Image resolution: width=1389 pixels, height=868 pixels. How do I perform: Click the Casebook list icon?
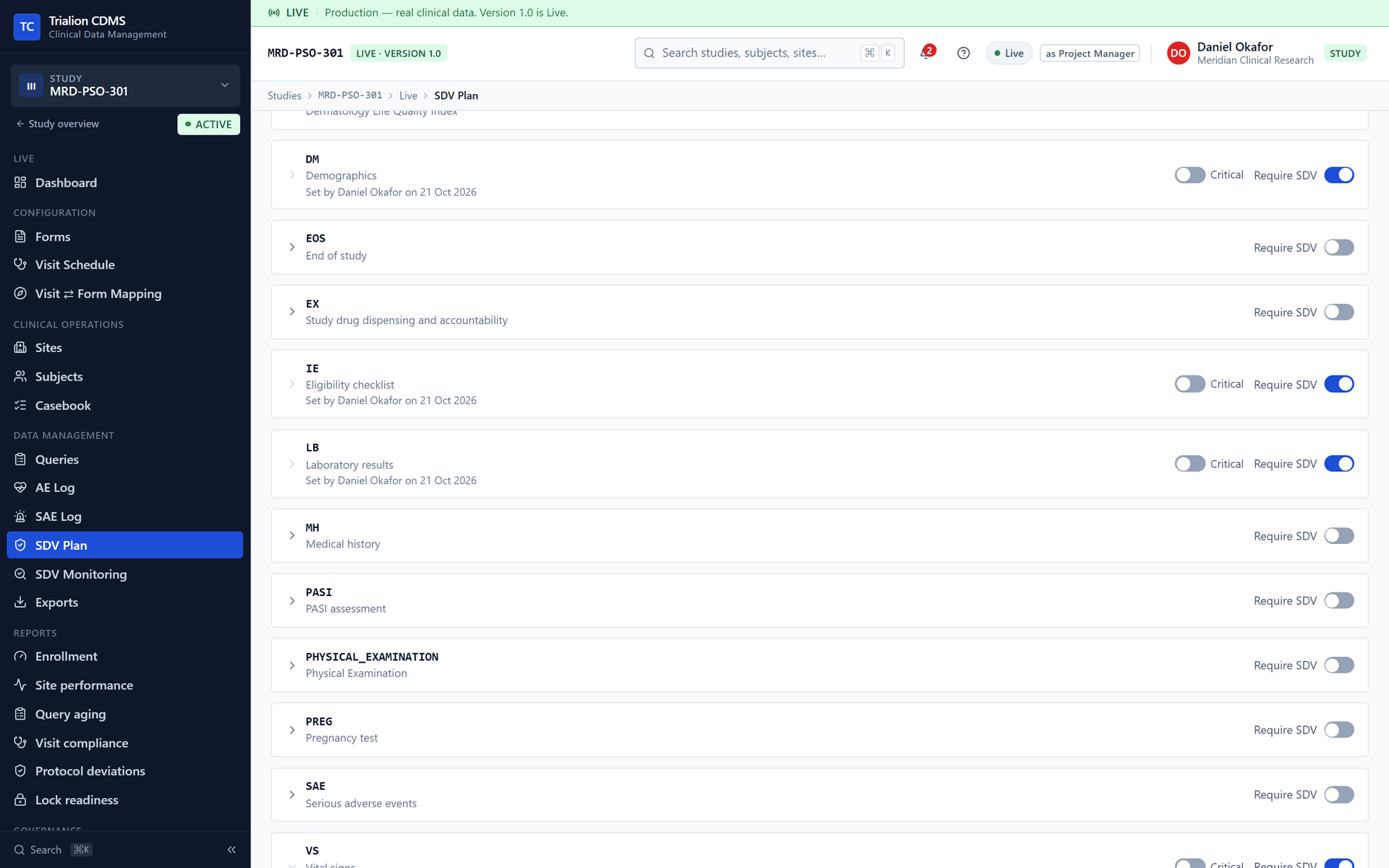pos(20,405)
